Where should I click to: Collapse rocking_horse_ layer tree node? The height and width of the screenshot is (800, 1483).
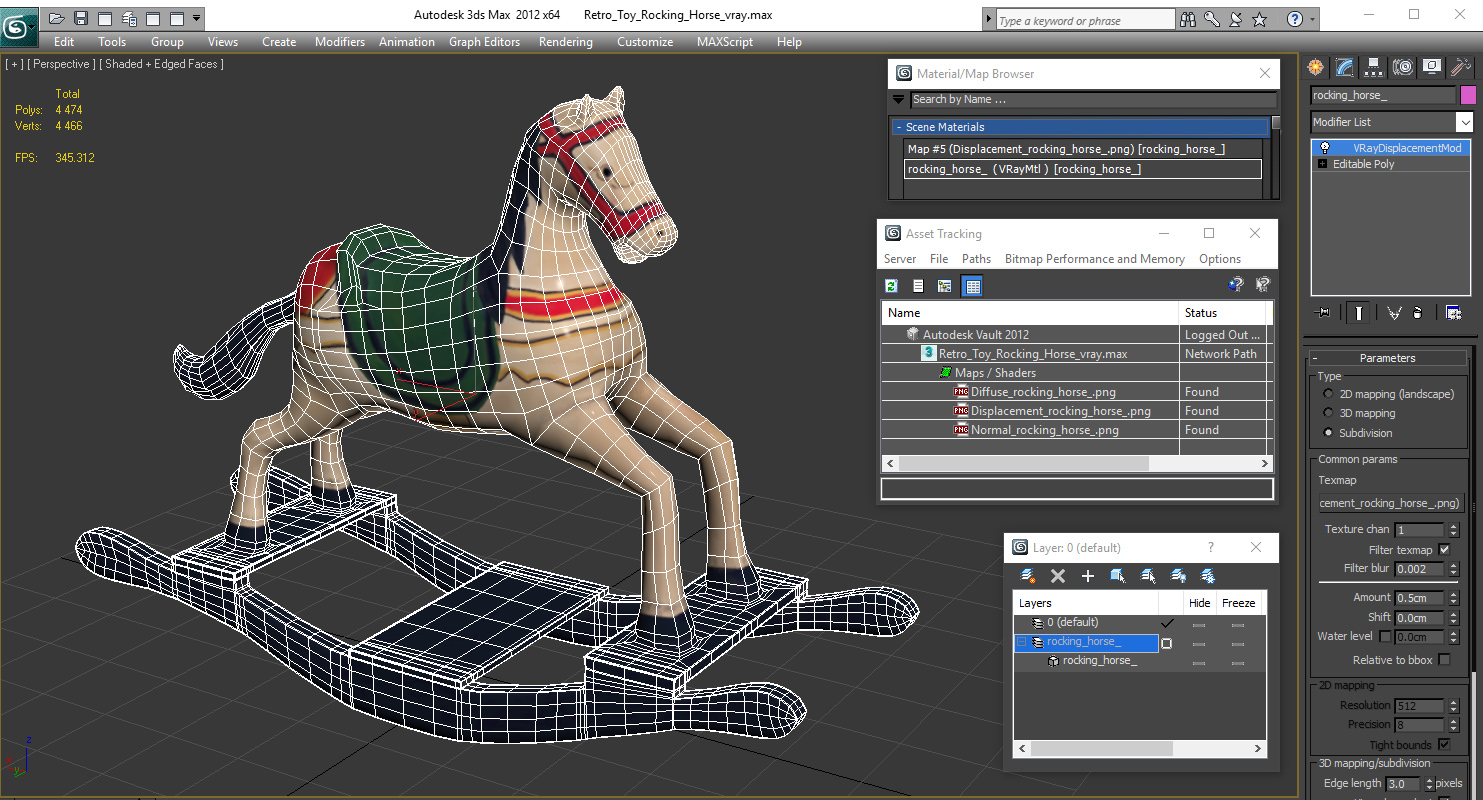point(1022,642)
